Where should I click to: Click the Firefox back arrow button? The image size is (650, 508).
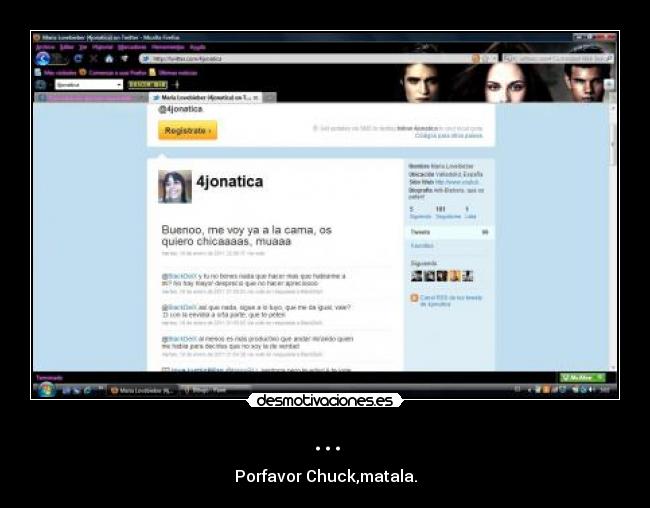[x=42, y=58]
